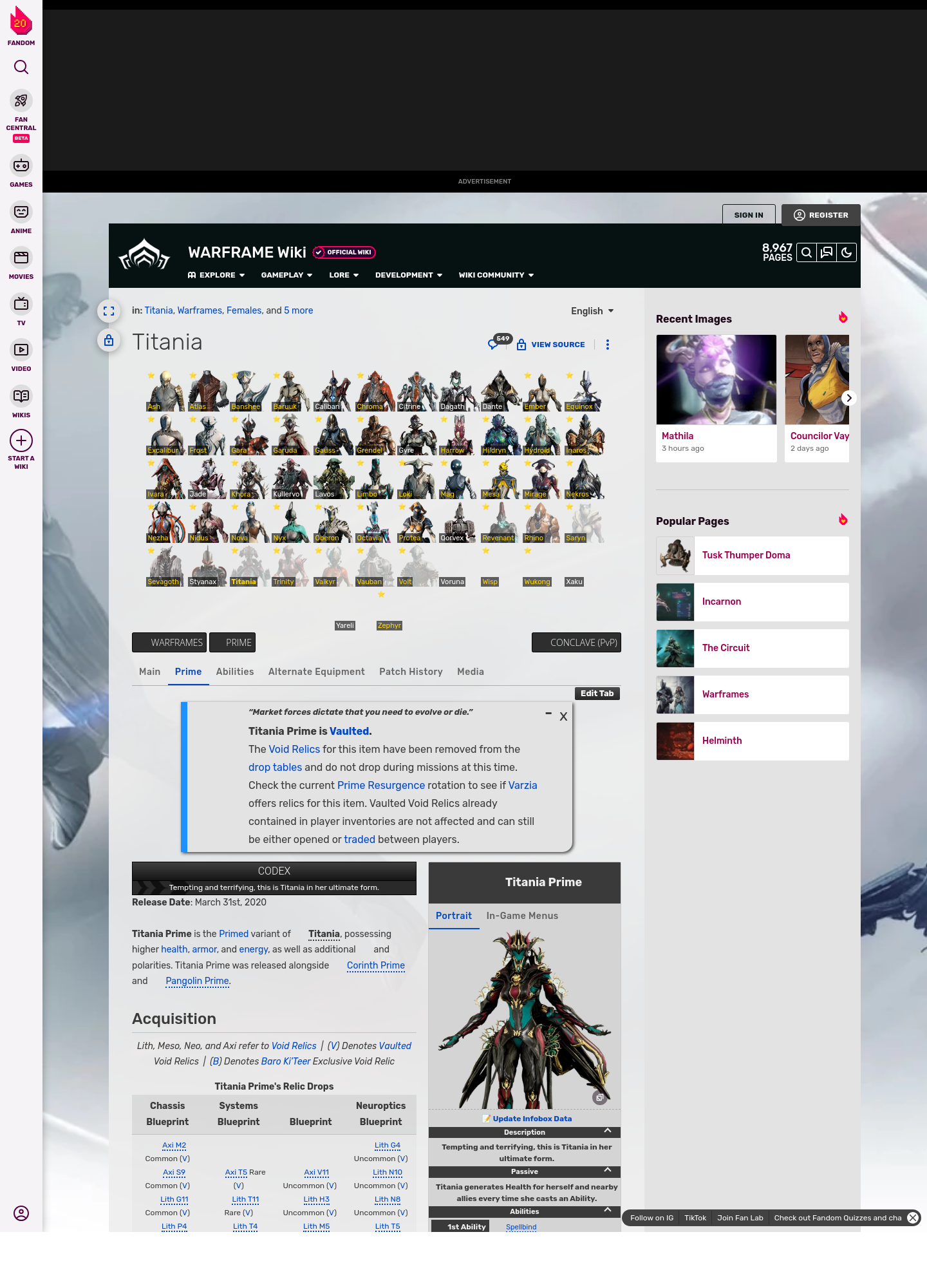Image resolution: width=927 pixels, height=1288 pixels.
Task: Toggle dark theme with the moon icon
Action: [847, 252]
